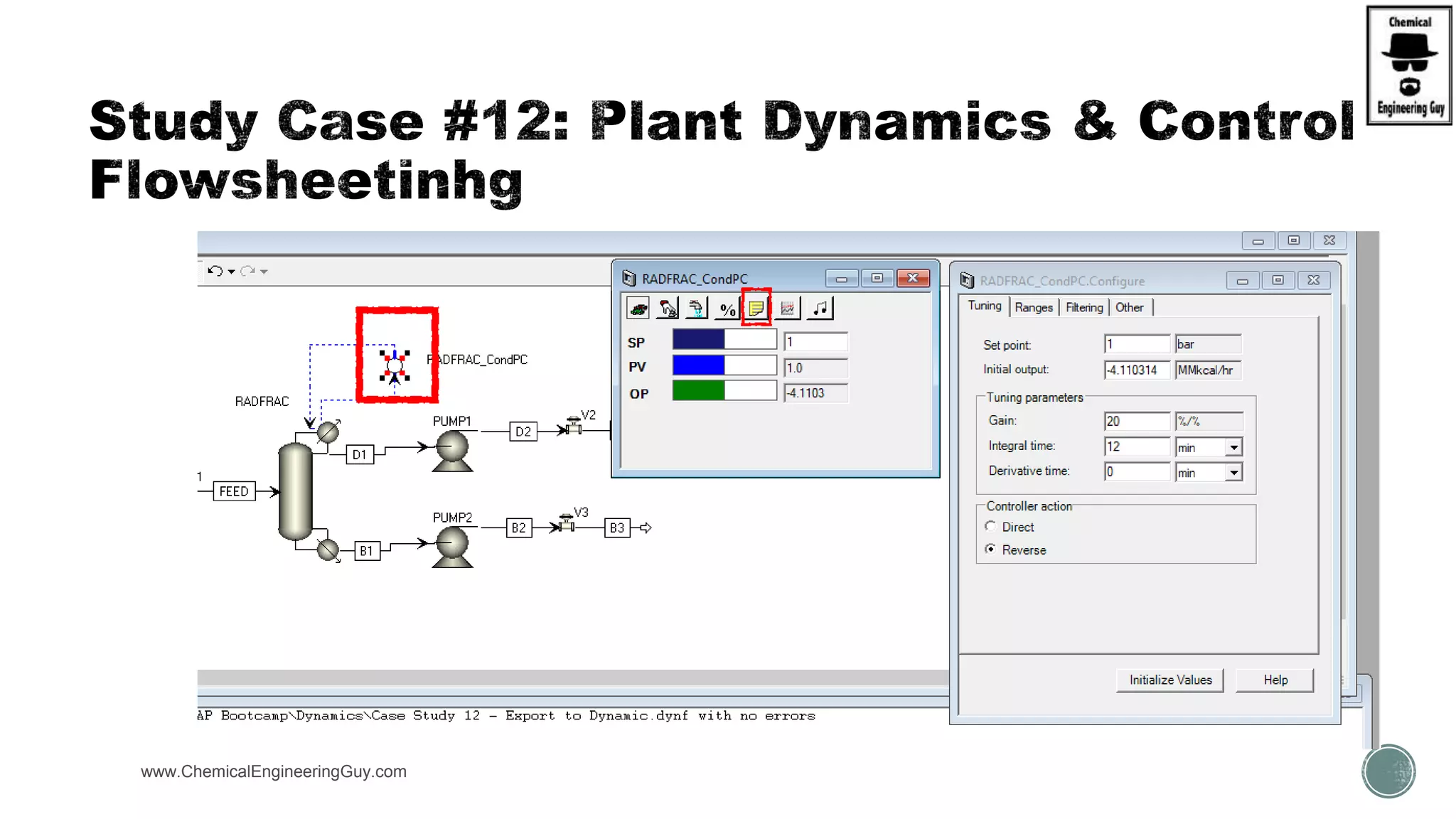Image resolution: width=1456 pixels, height=819 pixels.
Task: Click the Auto mode car icon
Action: click(638, 309)
